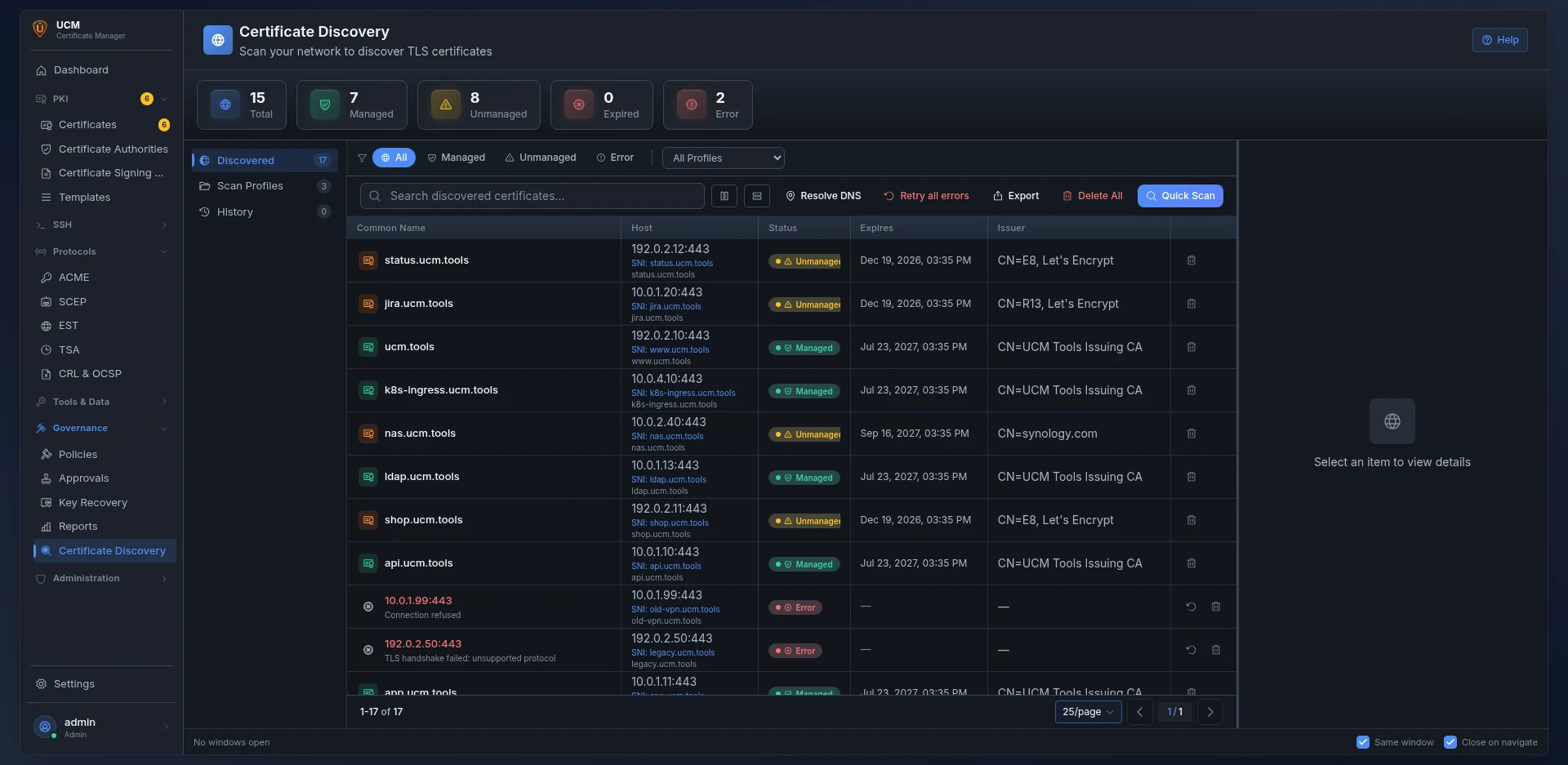Open the Error stat card
Viewport: 1568px width, 765px height.
(708, 105)
